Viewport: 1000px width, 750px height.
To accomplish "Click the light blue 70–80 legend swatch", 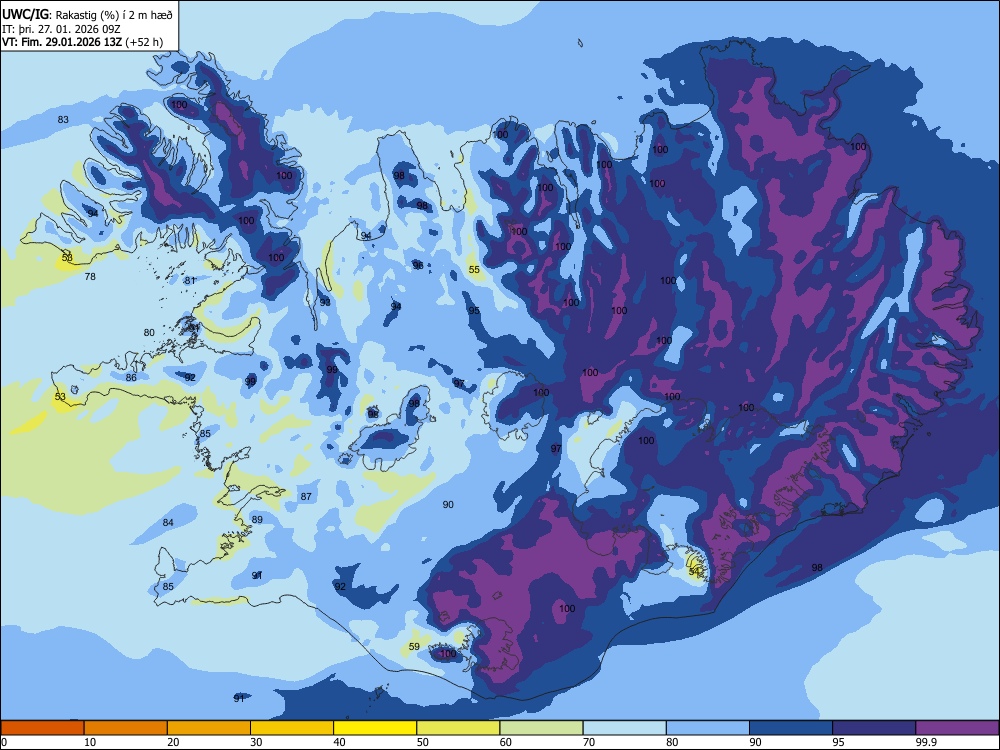I will tap(625, 728).
